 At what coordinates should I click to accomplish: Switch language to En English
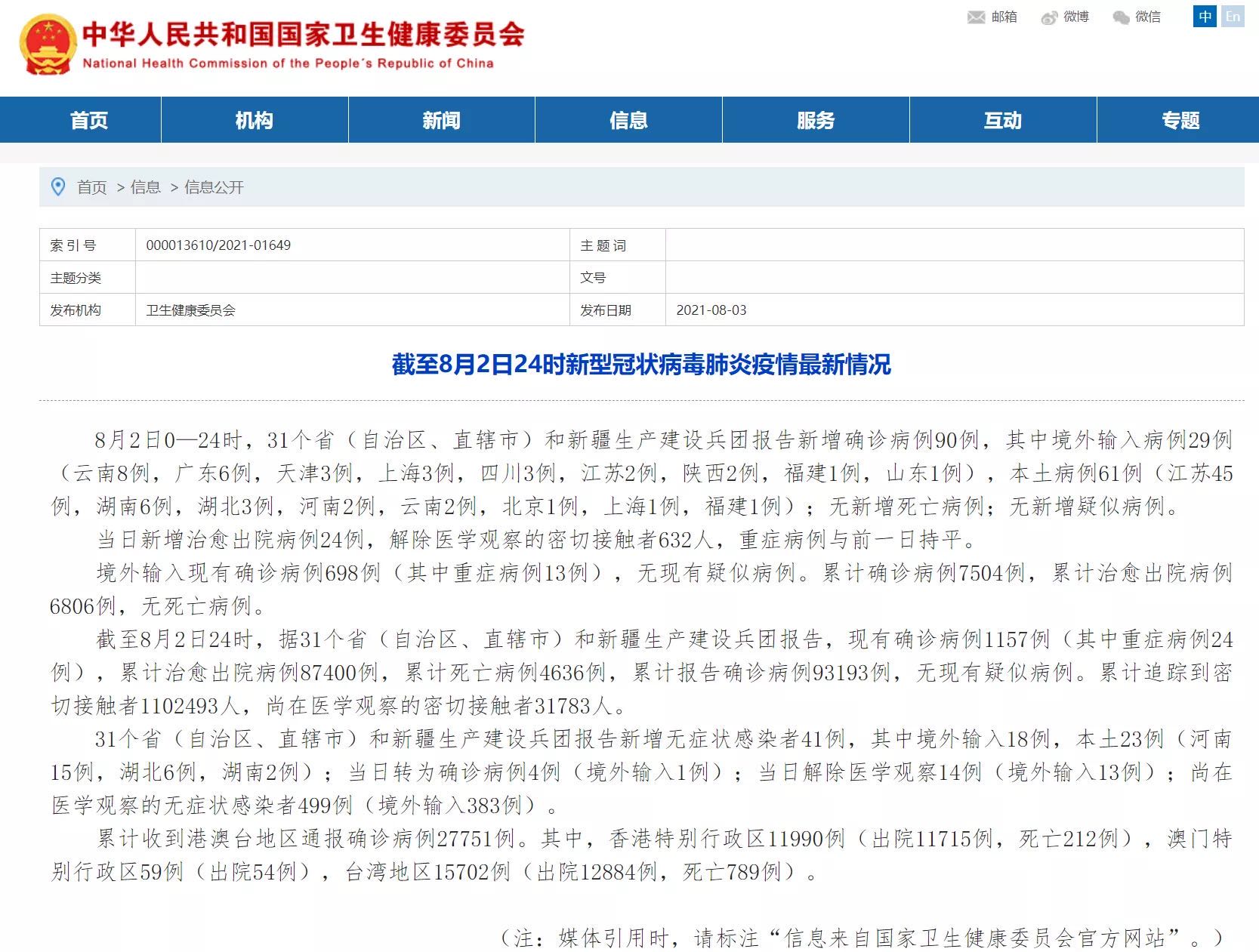coord(1233,16)
